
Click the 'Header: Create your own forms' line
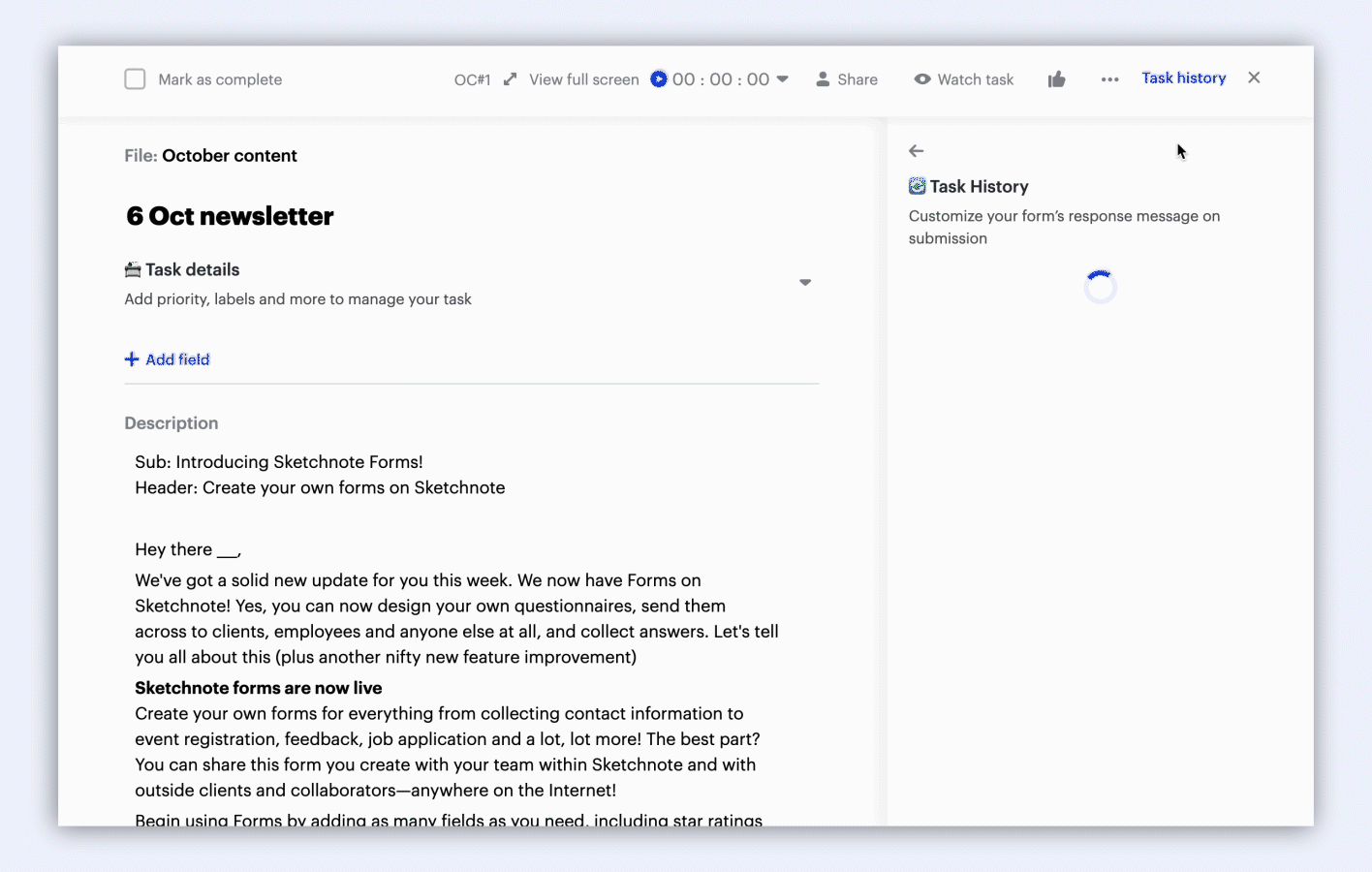click(x=320, y=487)
